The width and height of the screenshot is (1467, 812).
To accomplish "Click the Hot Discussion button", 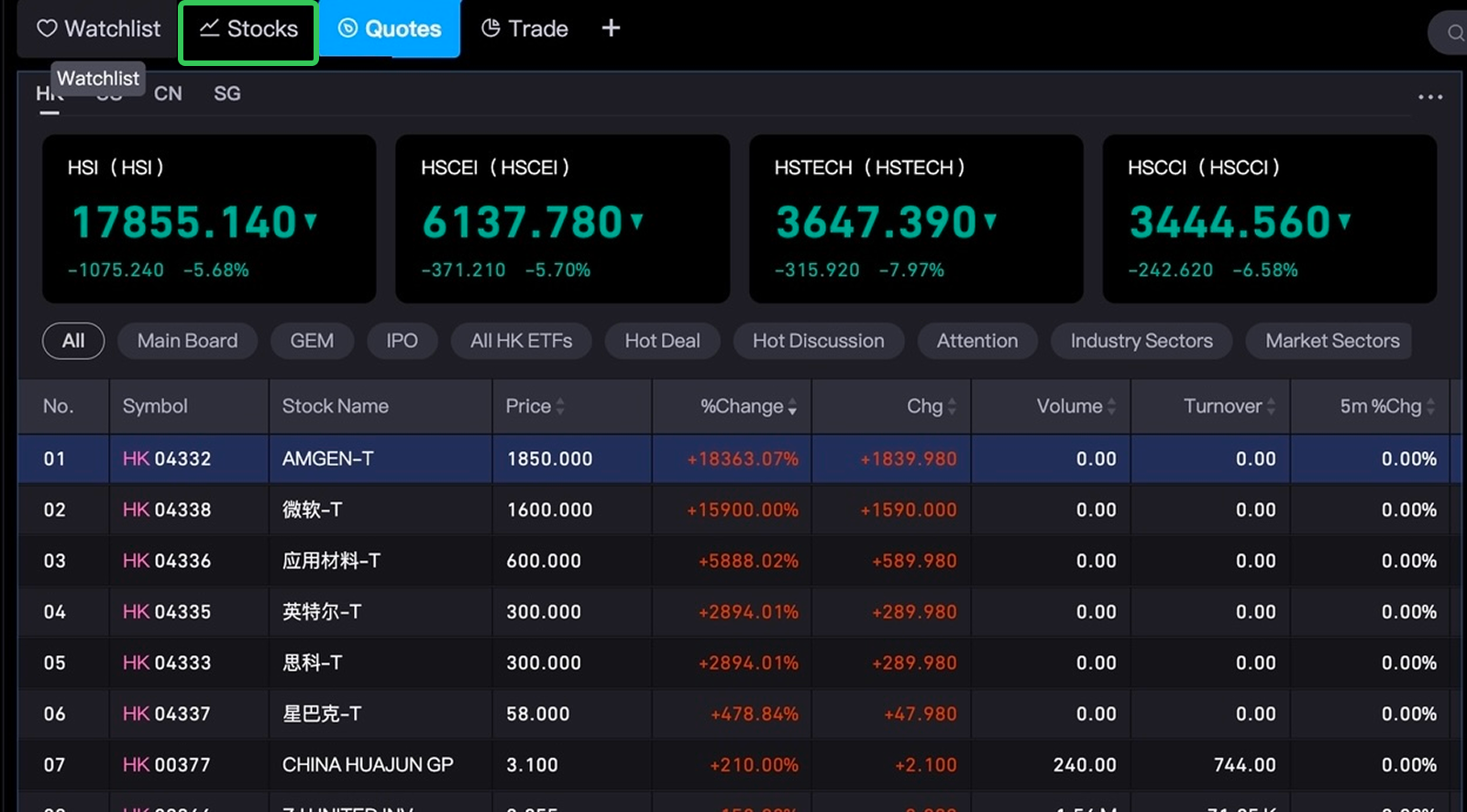I will click(818, 341).
